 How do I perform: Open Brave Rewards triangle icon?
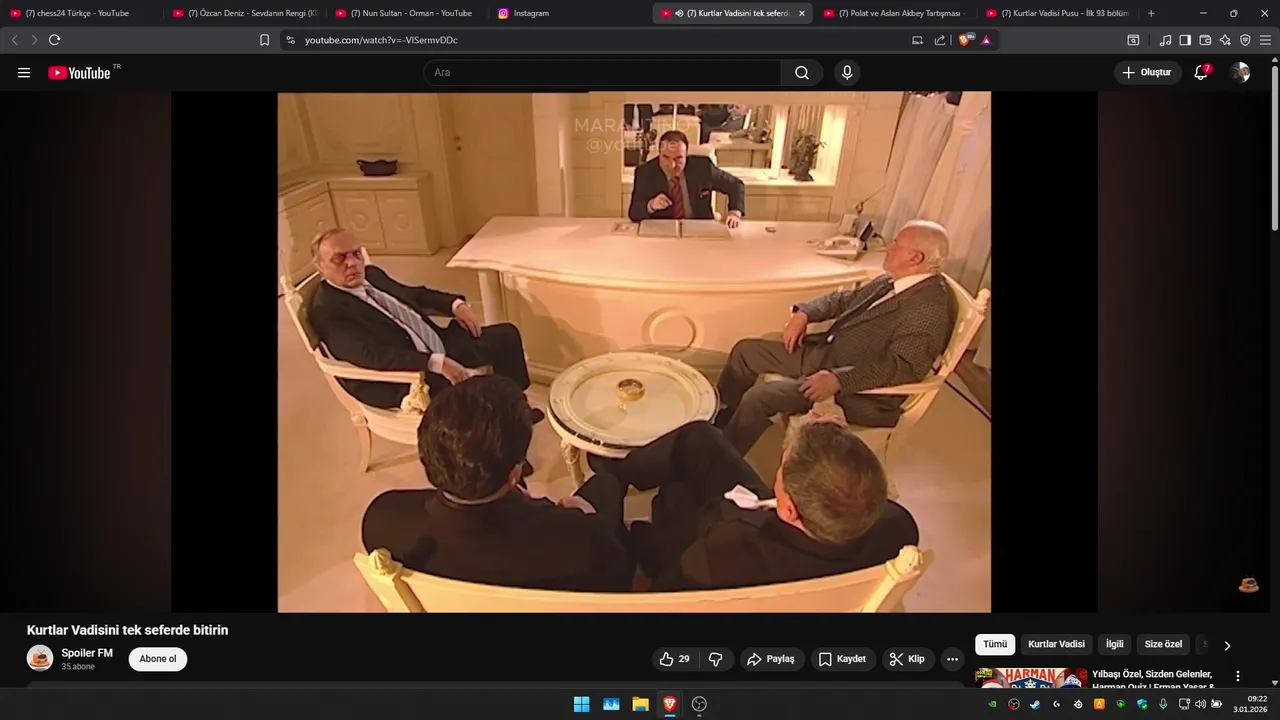(x=986, y=40)
